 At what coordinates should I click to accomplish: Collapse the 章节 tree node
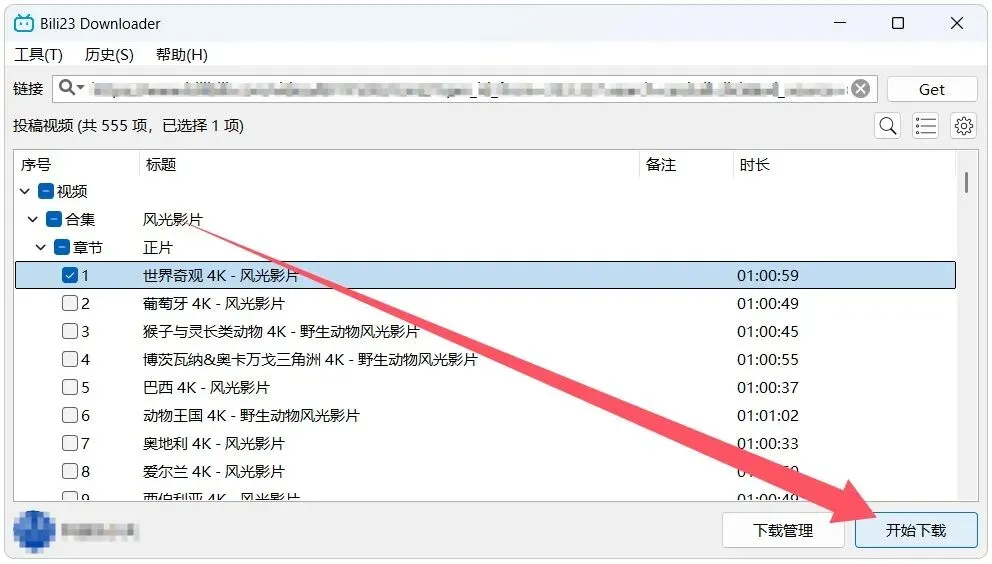(x=40, y=247)
